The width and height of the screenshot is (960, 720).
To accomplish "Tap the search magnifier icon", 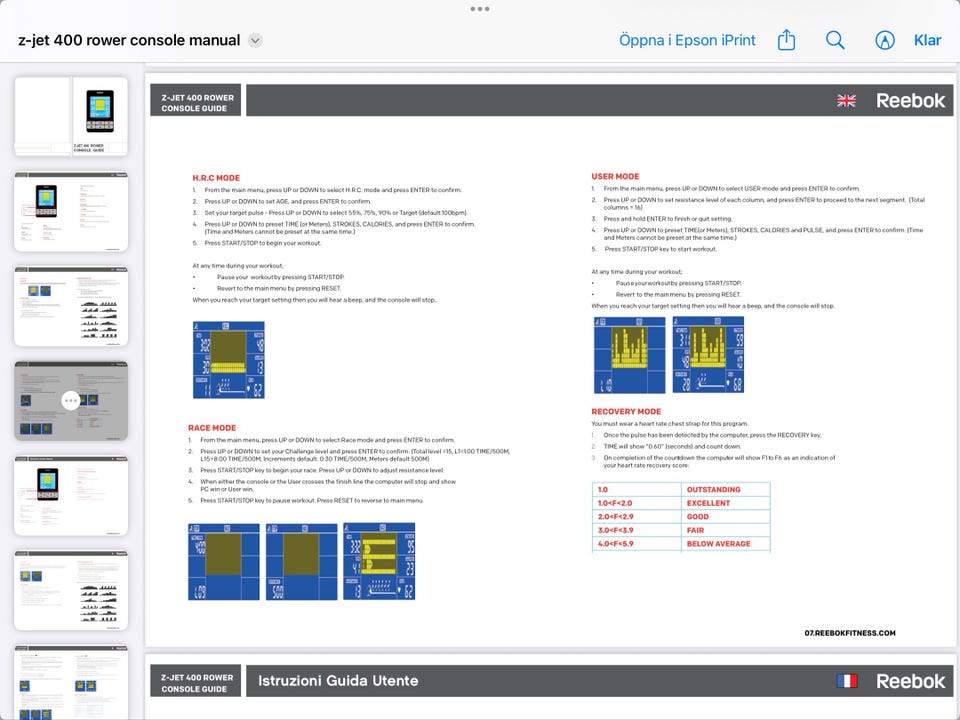I will point(835,40).
